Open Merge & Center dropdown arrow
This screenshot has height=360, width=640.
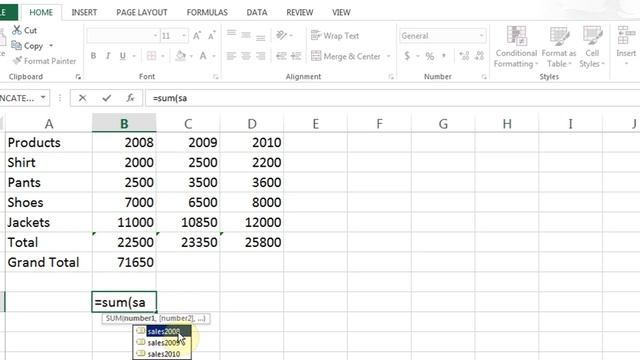pyautogui.click(x=389, y=56)
